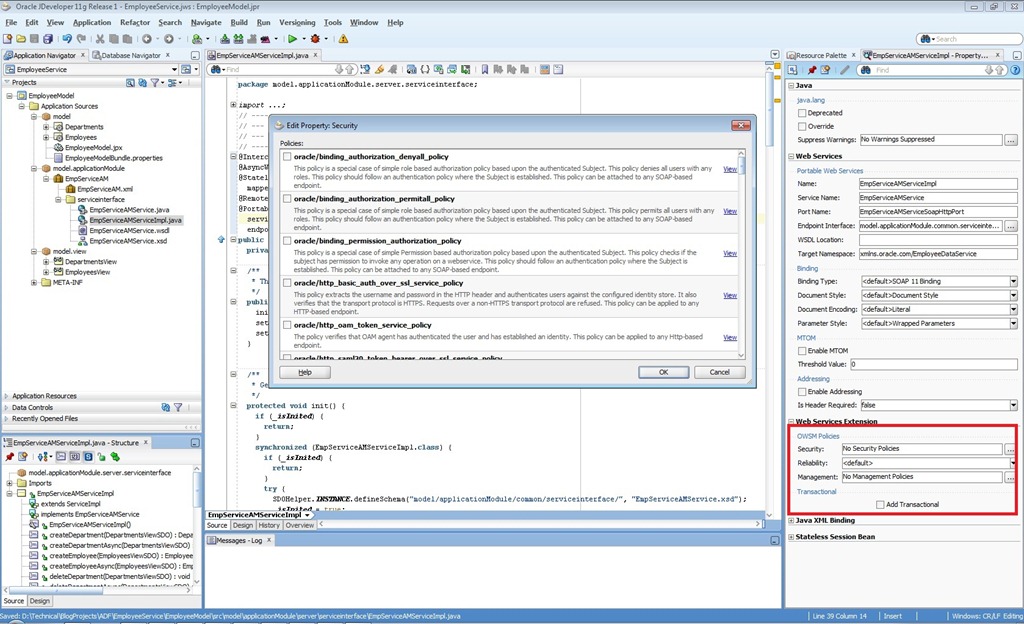Click the New gallery icon in toolbar
The height and width of the screenshot is (624, 1024).
pos(7,39)
